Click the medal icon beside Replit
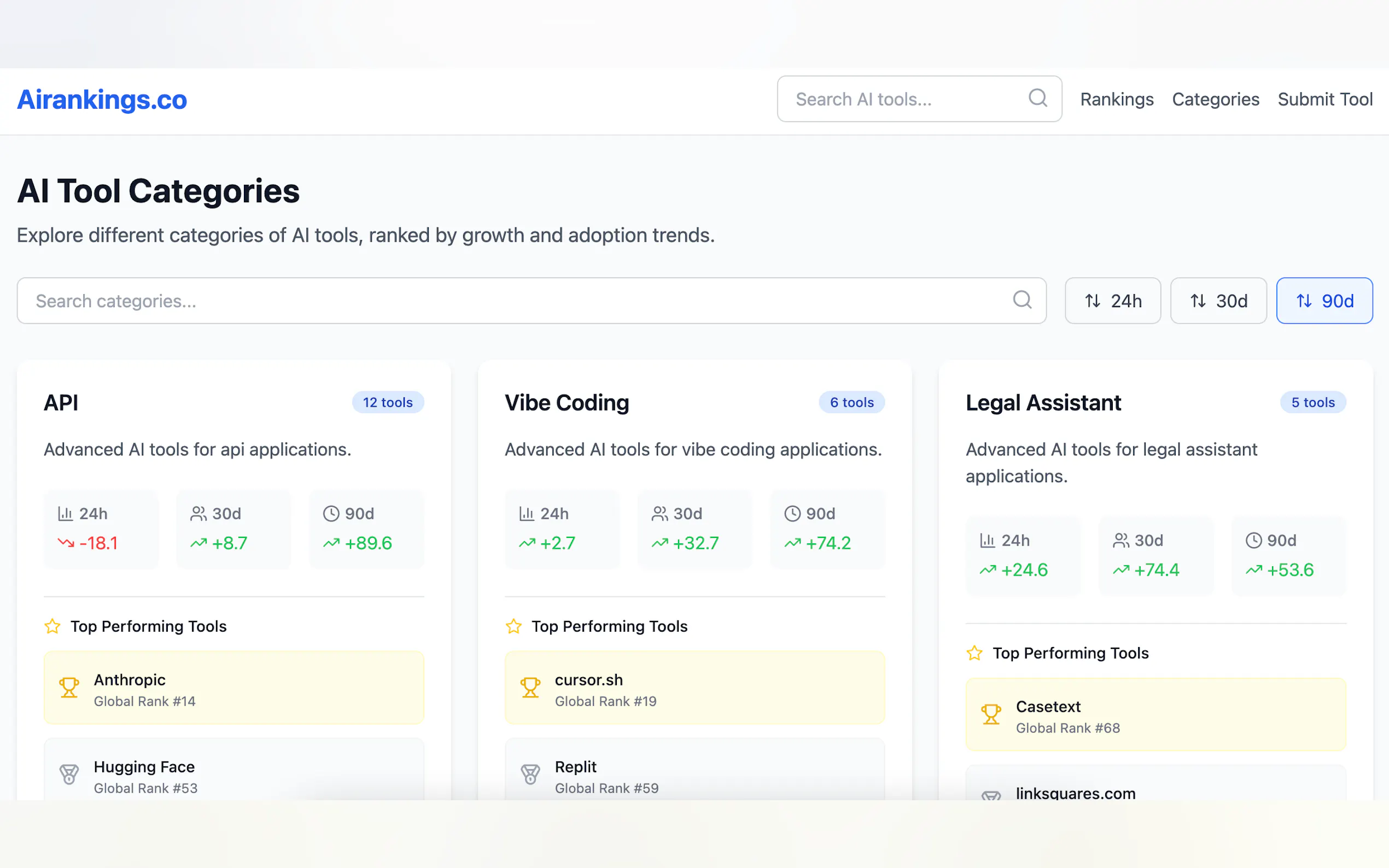Viewport: 1389px width, 868px height. click(x=530, y=775)
